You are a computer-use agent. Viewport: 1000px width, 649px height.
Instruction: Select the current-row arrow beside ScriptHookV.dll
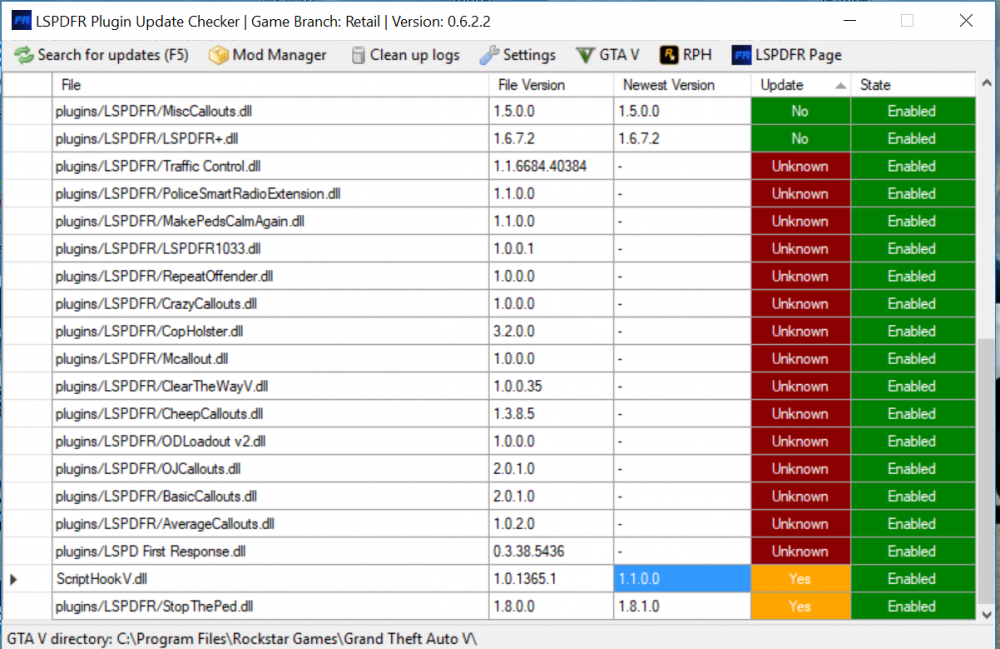[13, 579]
